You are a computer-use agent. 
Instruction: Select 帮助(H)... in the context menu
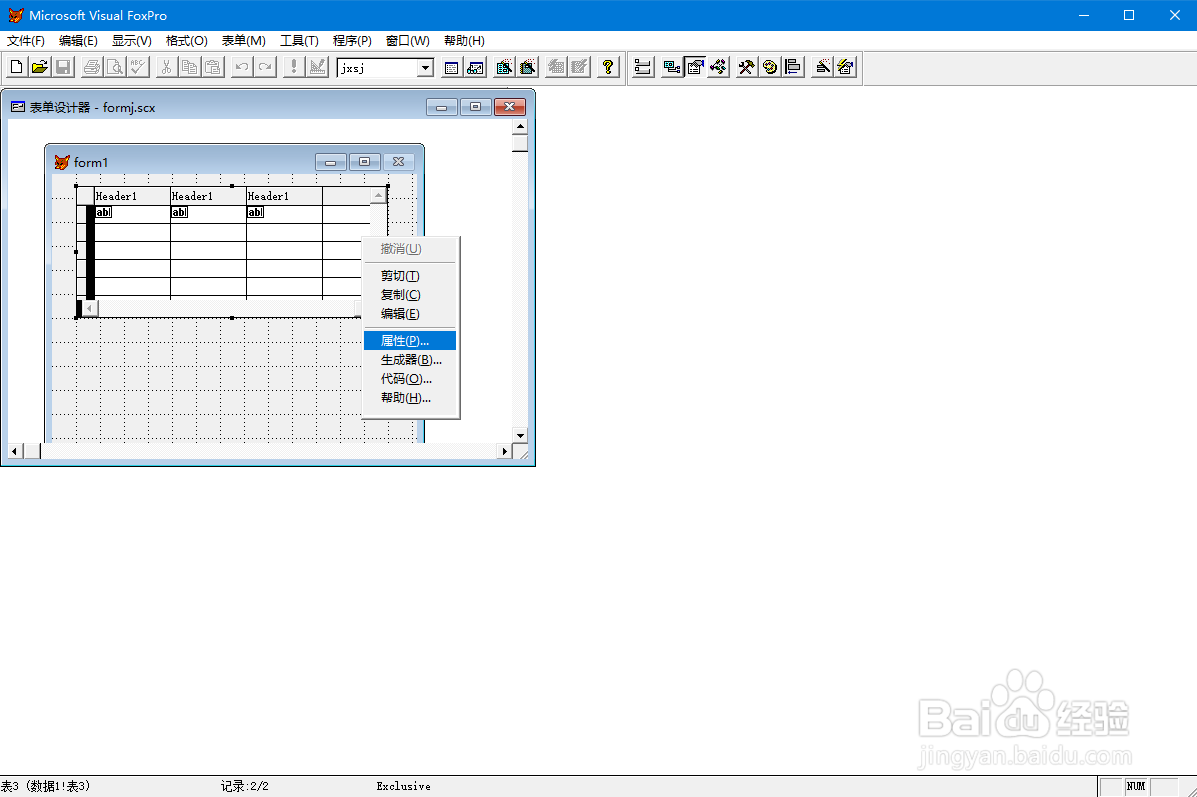point(410,398)
